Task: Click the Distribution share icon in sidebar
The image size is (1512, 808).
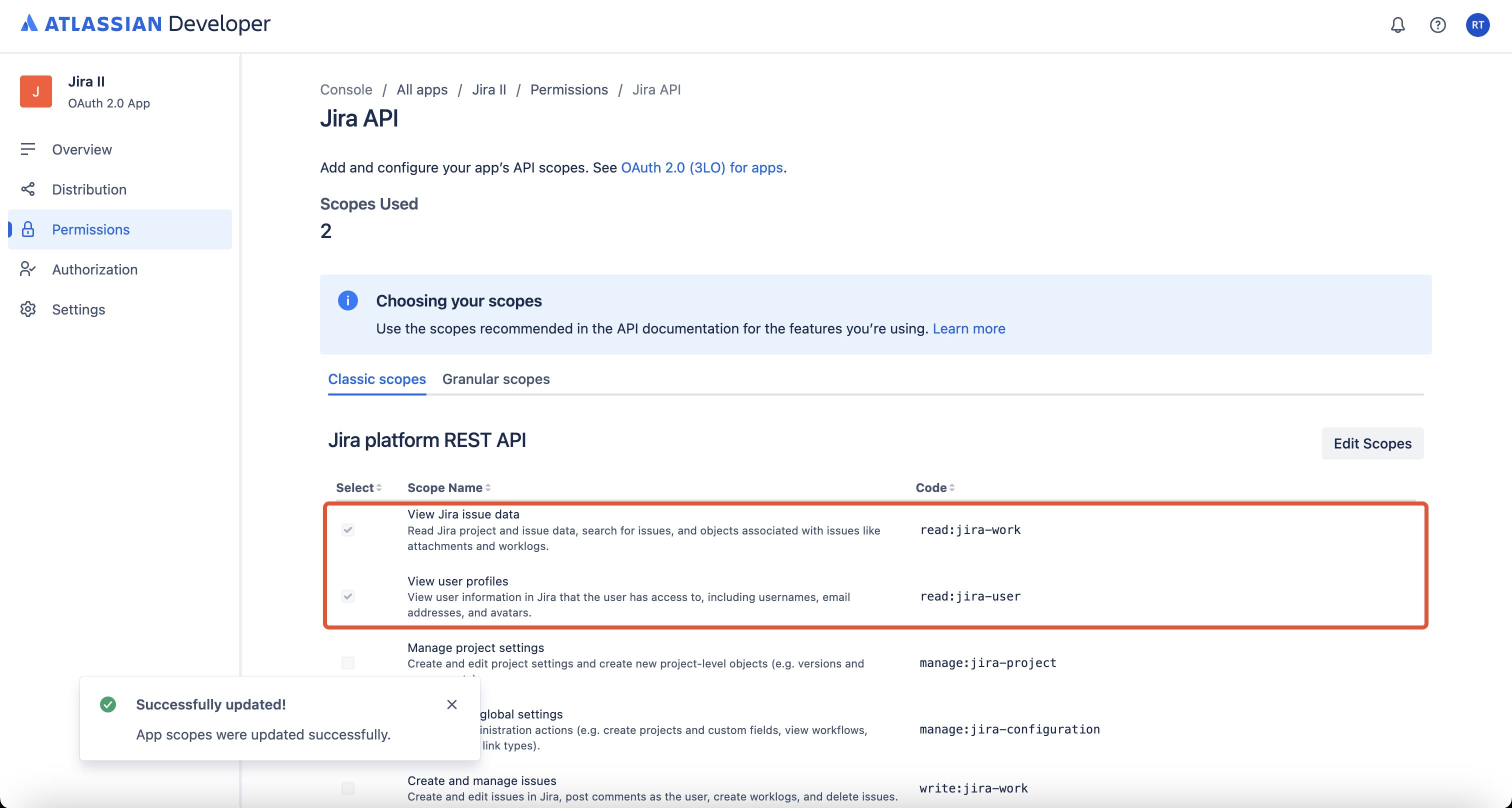Action: (x=27, y=189)
